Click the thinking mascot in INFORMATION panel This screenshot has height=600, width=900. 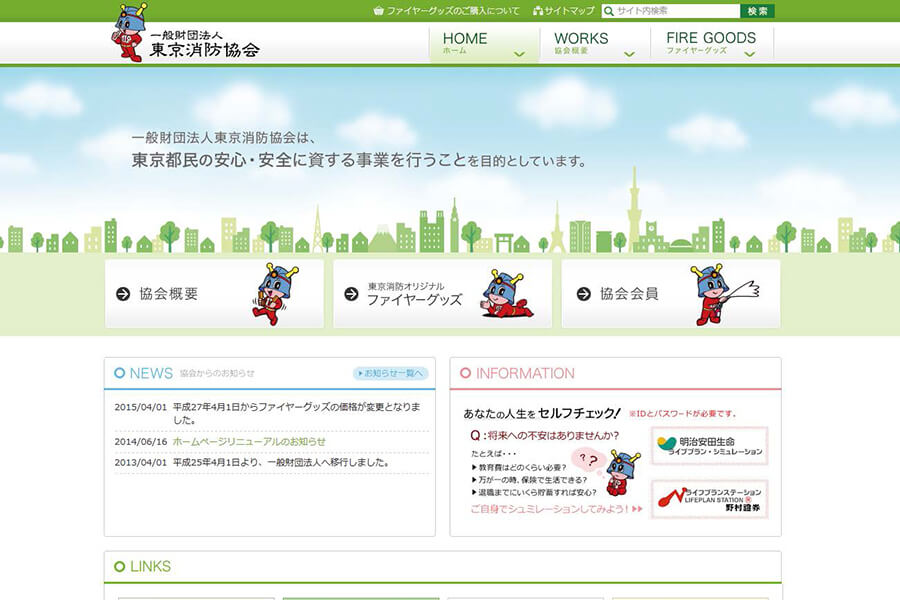coord(624,473)
